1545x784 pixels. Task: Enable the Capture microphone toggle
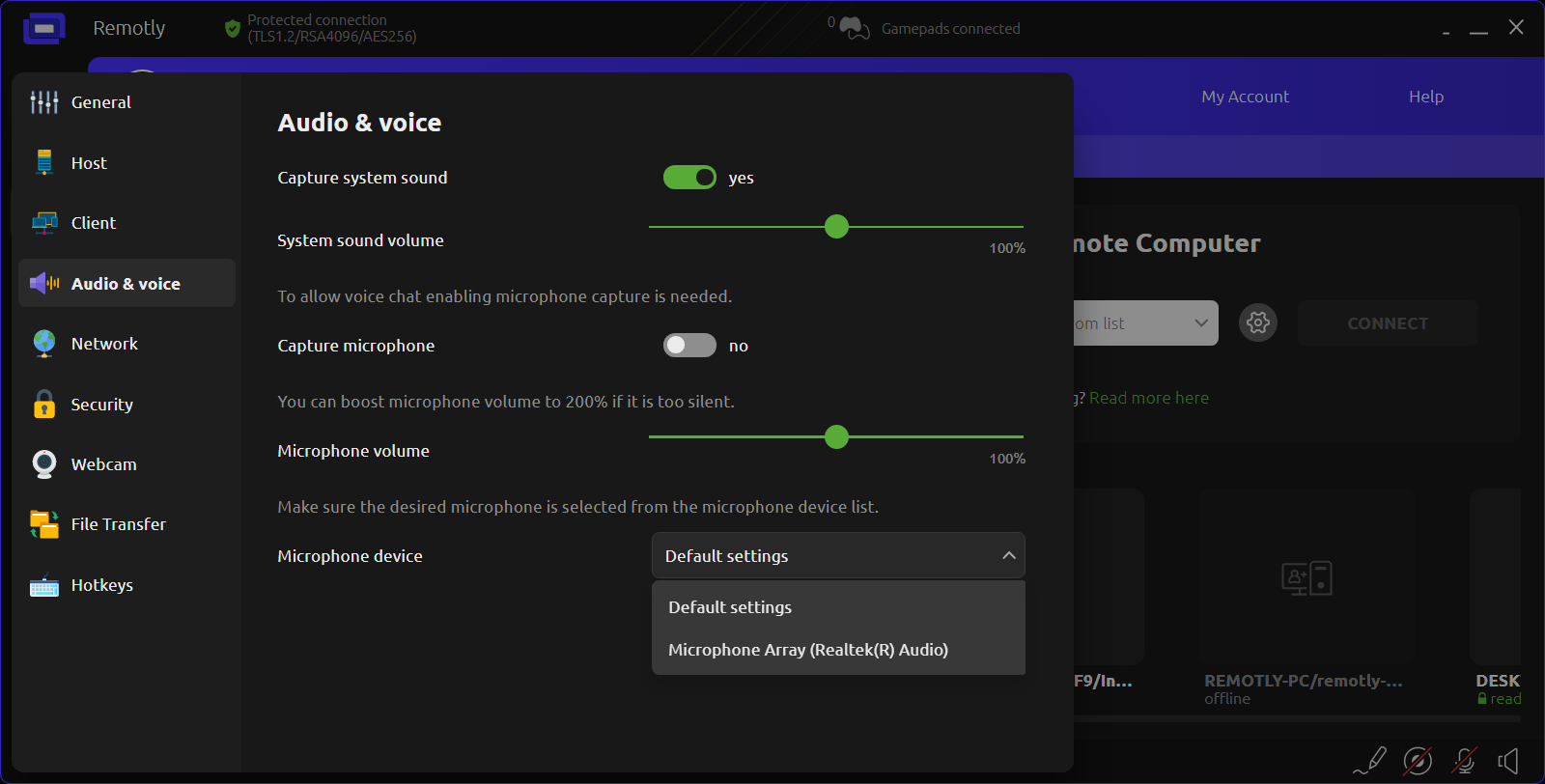(689, 346)
